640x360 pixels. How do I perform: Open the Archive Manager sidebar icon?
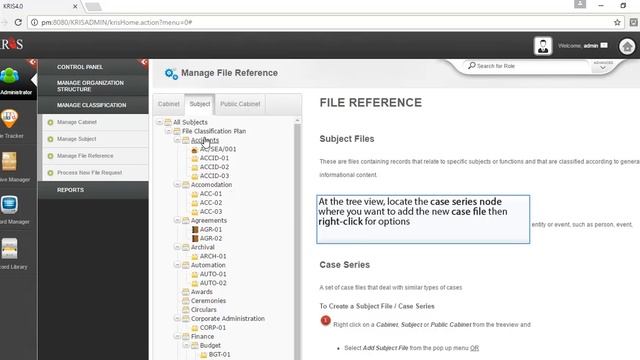(9, 162)
